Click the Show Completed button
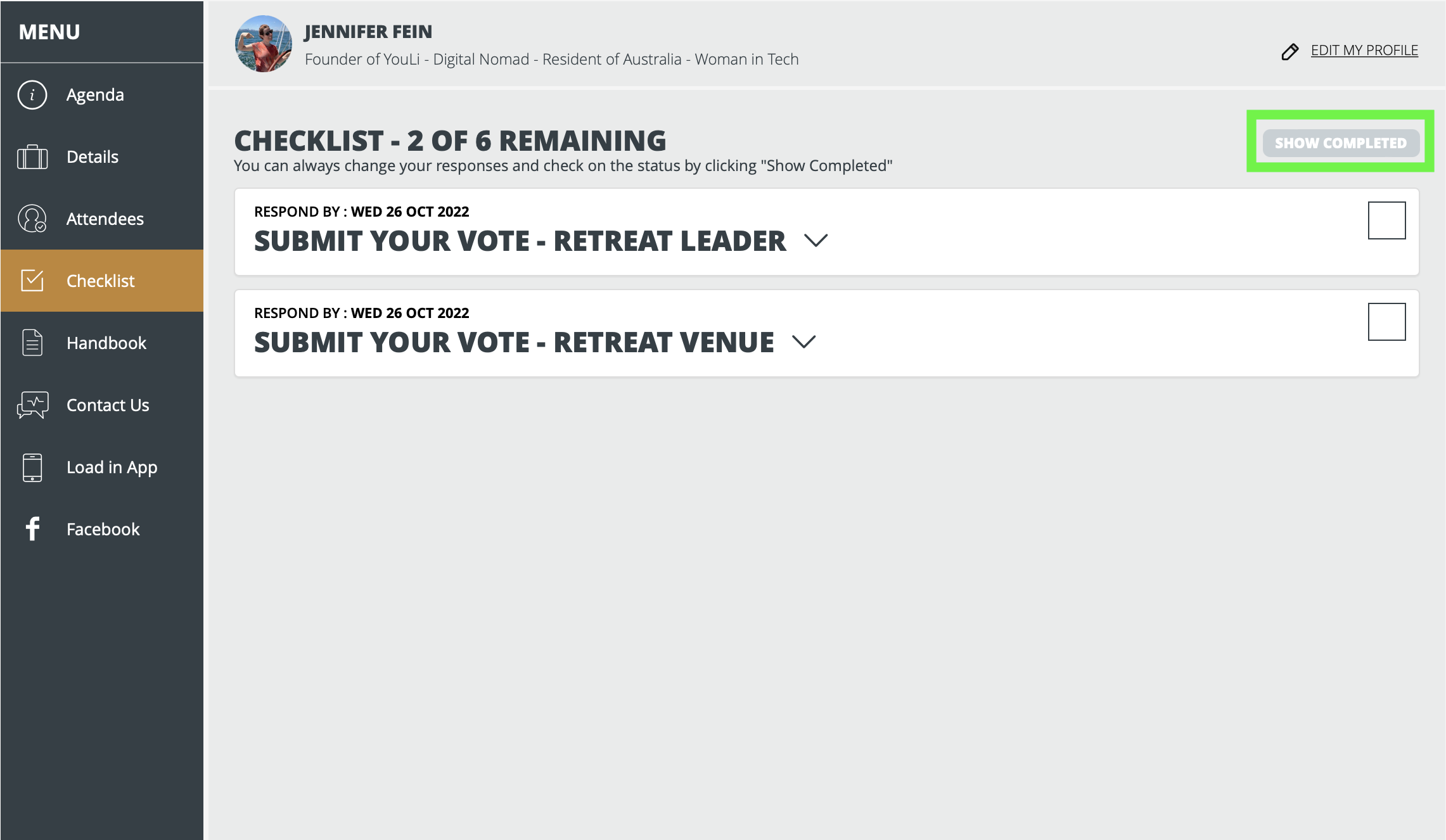The width and height of the screenshot is (1446, 840). 1340,143
